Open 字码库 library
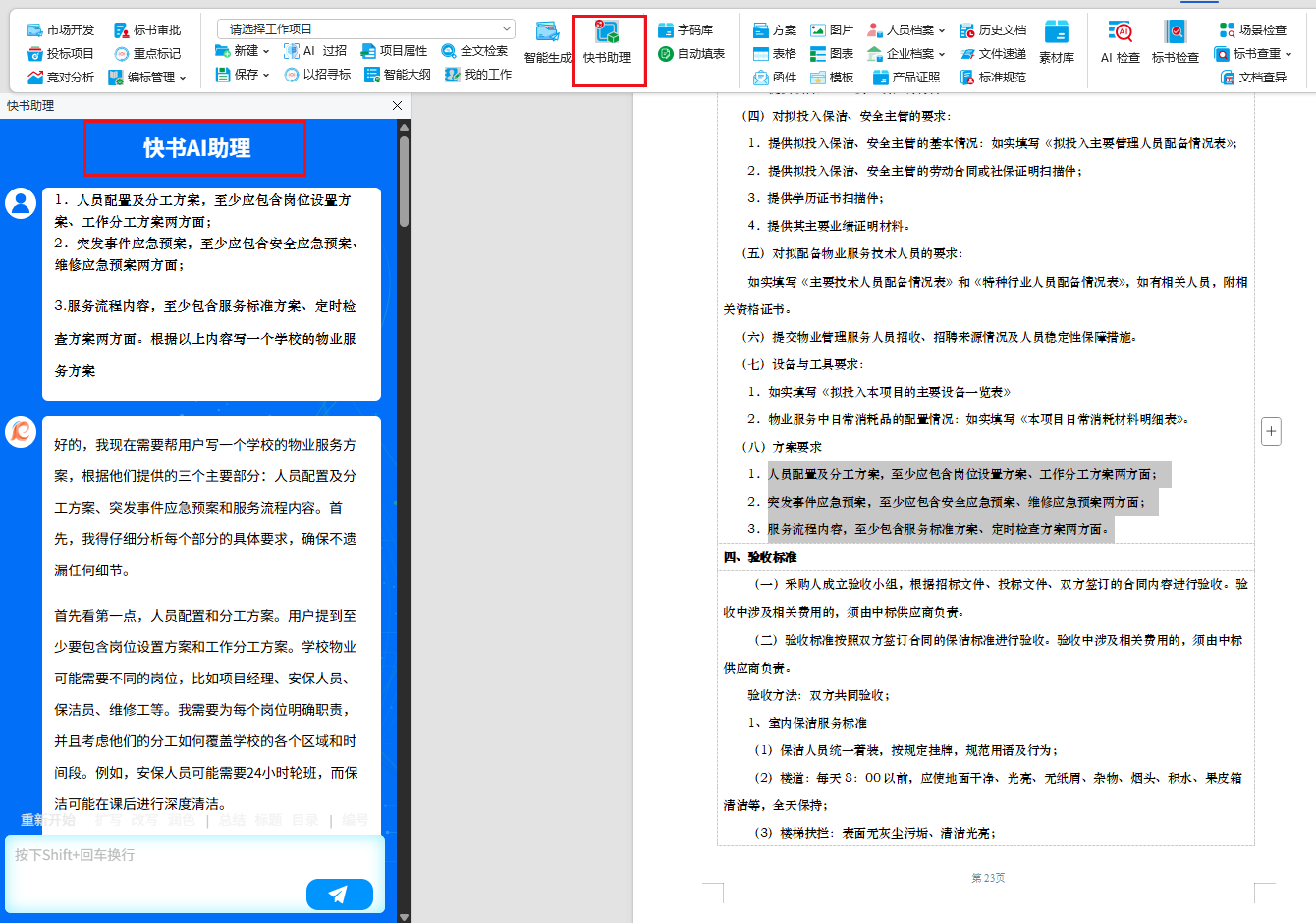 (685, 29)
